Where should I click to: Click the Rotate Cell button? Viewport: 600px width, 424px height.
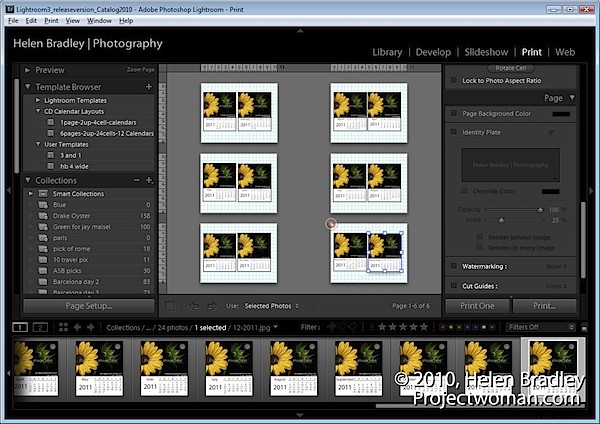coord(511,68)
